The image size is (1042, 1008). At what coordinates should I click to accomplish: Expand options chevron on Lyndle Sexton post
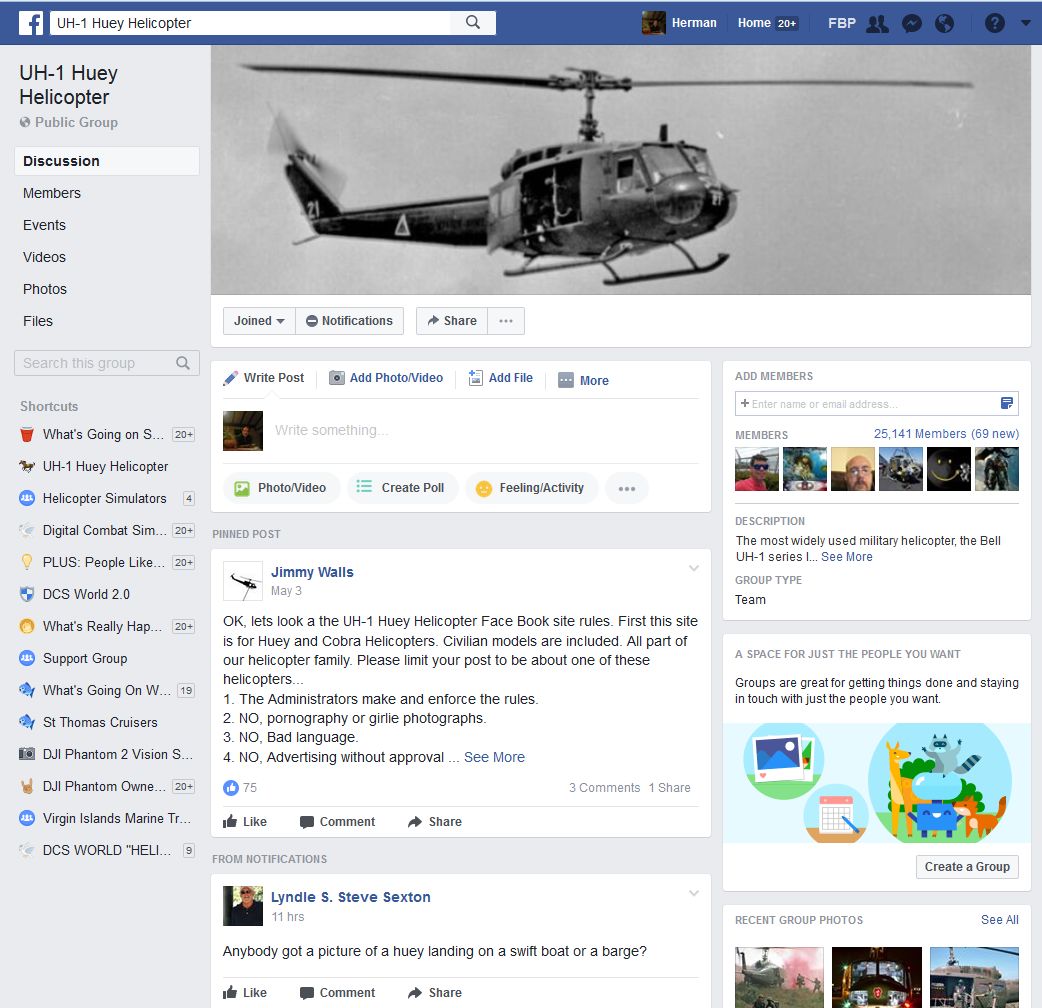[694, 893]
